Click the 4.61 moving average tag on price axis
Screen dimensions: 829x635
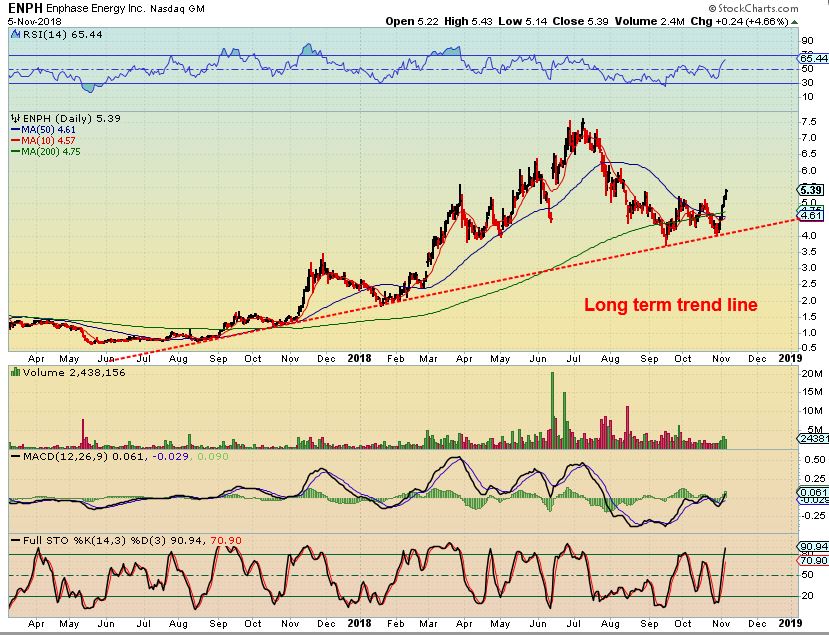click(811, 215)
